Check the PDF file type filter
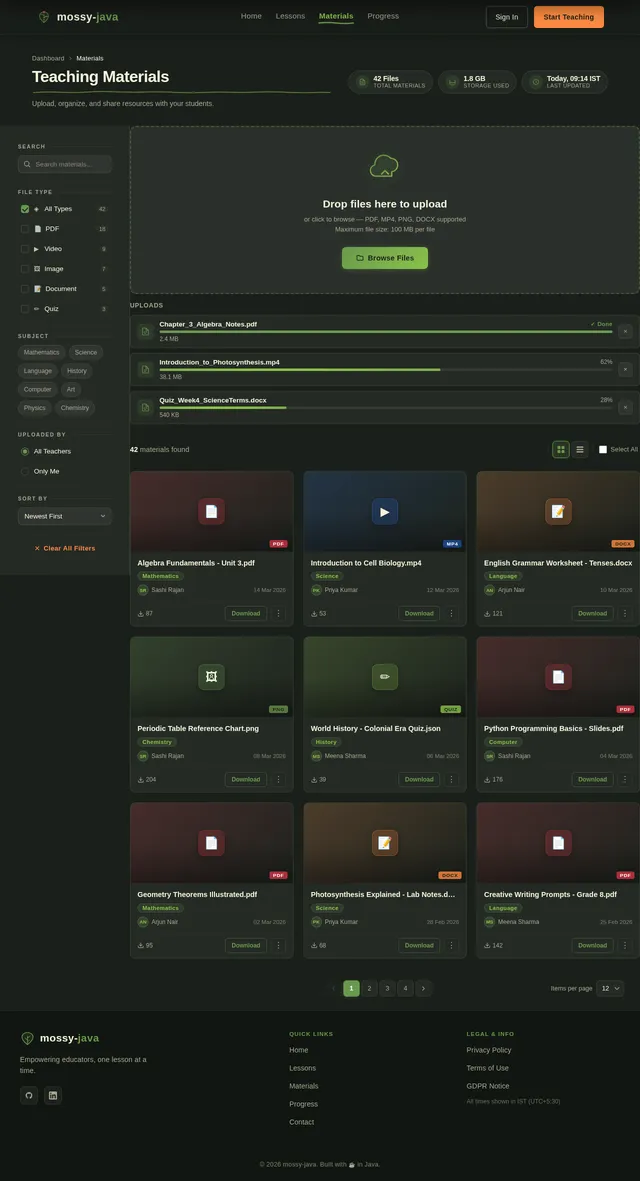The width and height of the screenshot is (640, 1181). 25,229
